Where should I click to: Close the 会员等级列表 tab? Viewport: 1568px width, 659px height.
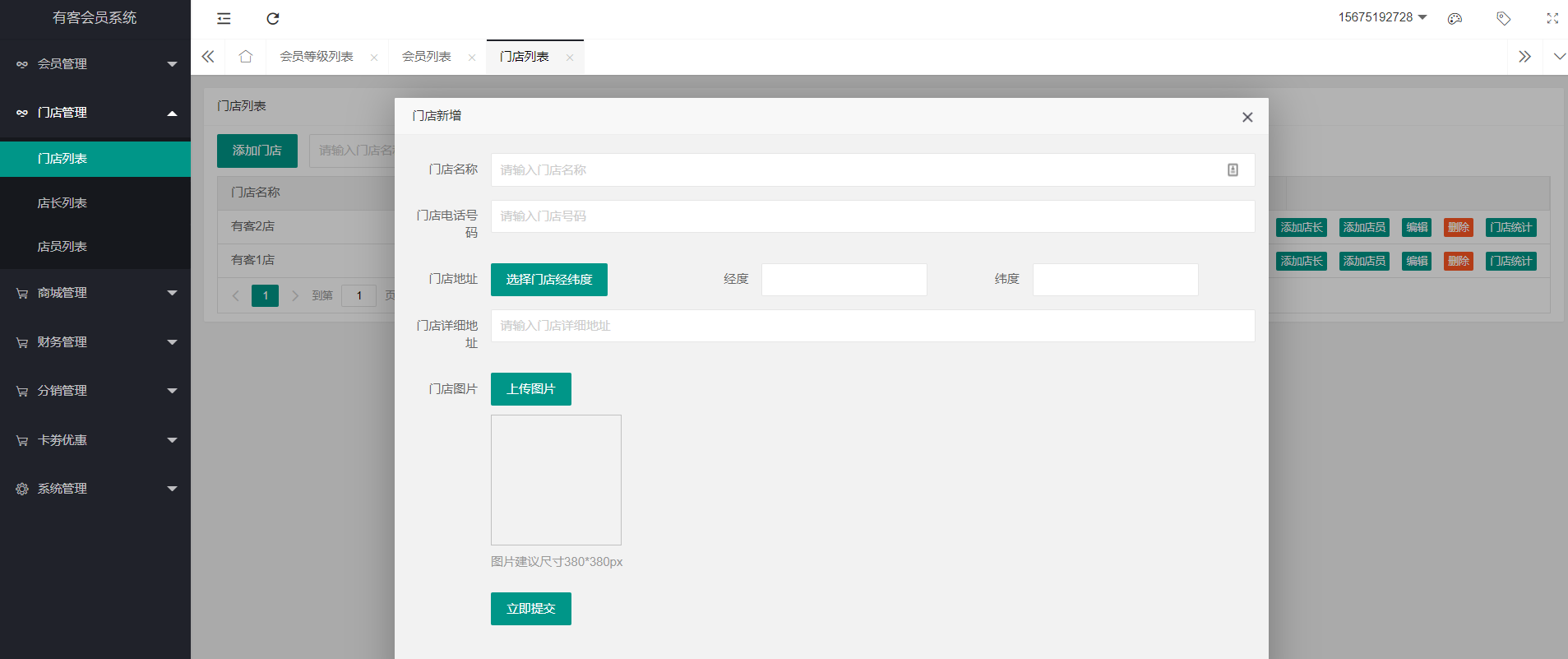coord(374,58)
